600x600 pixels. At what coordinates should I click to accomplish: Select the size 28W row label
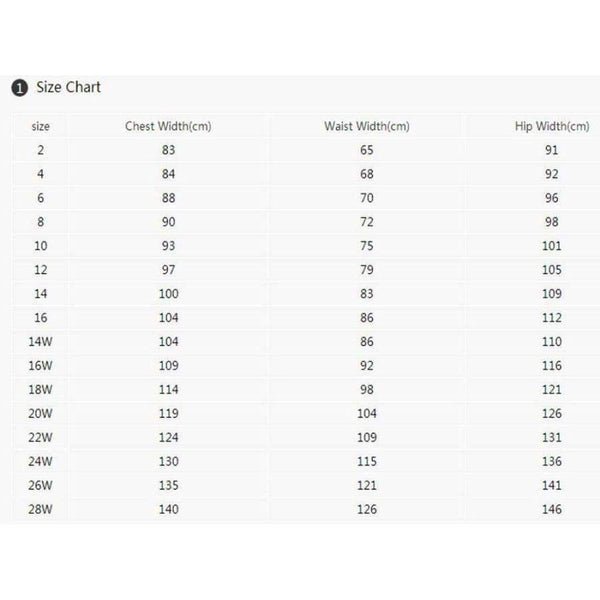[x=41, y=509]
